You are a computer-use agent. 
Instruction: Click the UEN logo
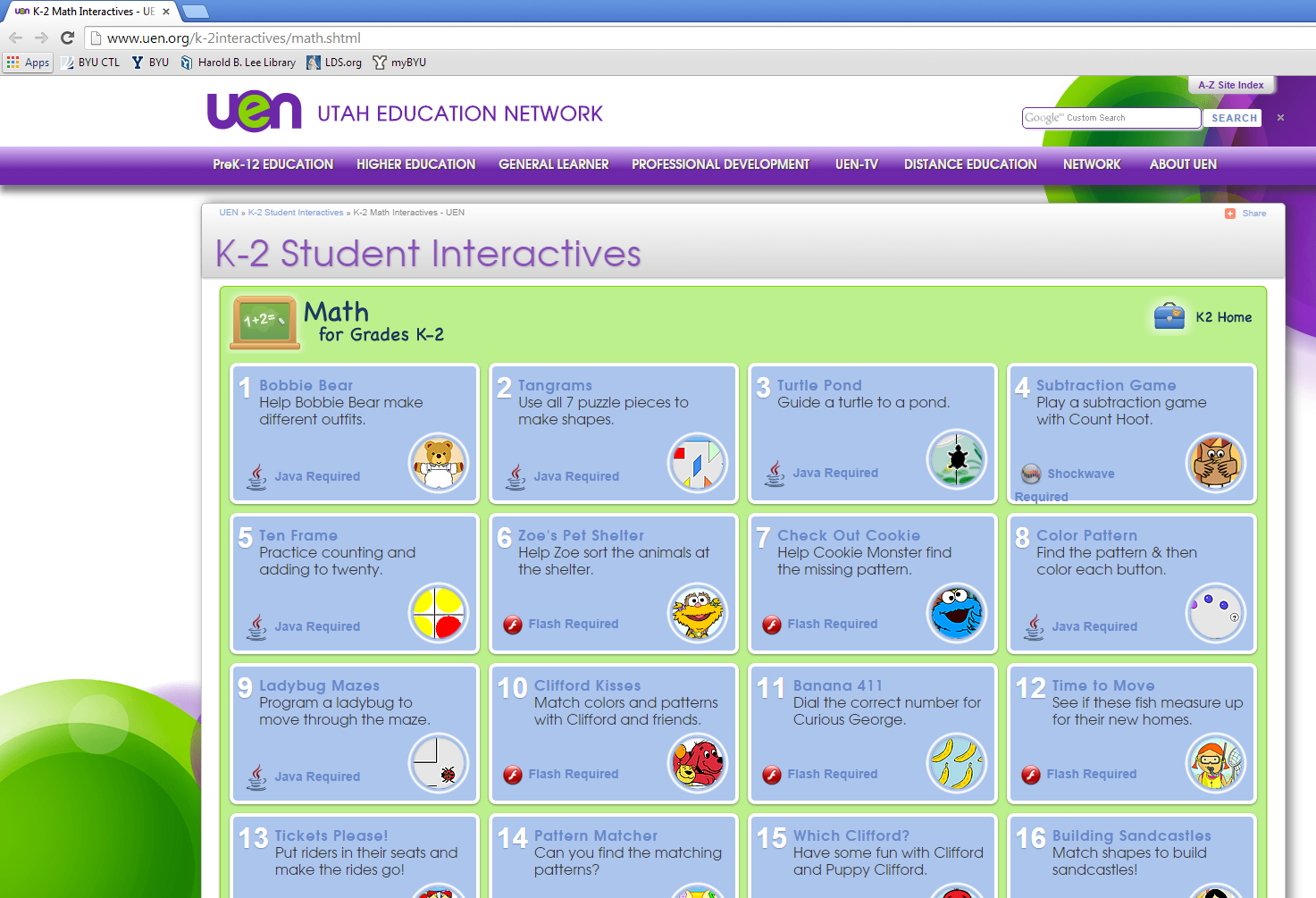coord(255,111)
